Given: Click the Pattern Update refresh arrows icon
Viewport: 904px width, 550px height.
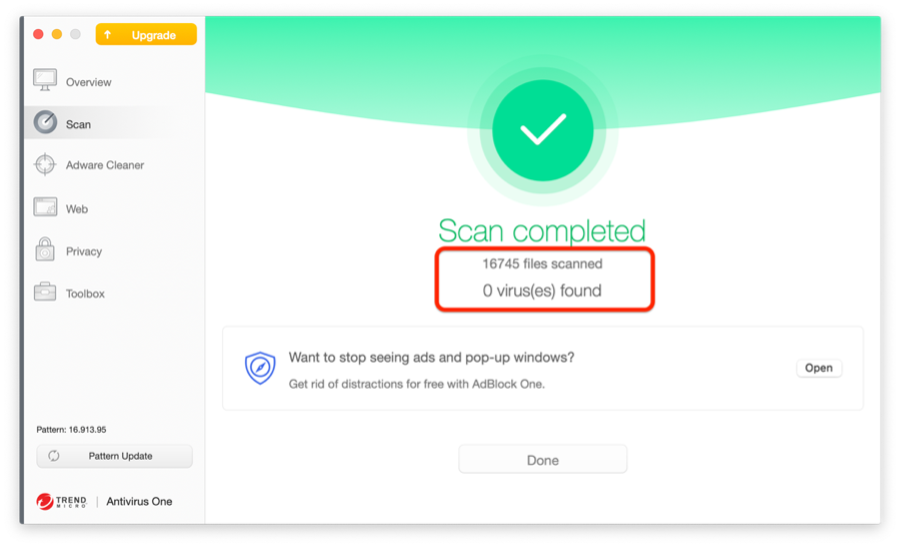Looking at the screenshot, I should click(54, 456).
